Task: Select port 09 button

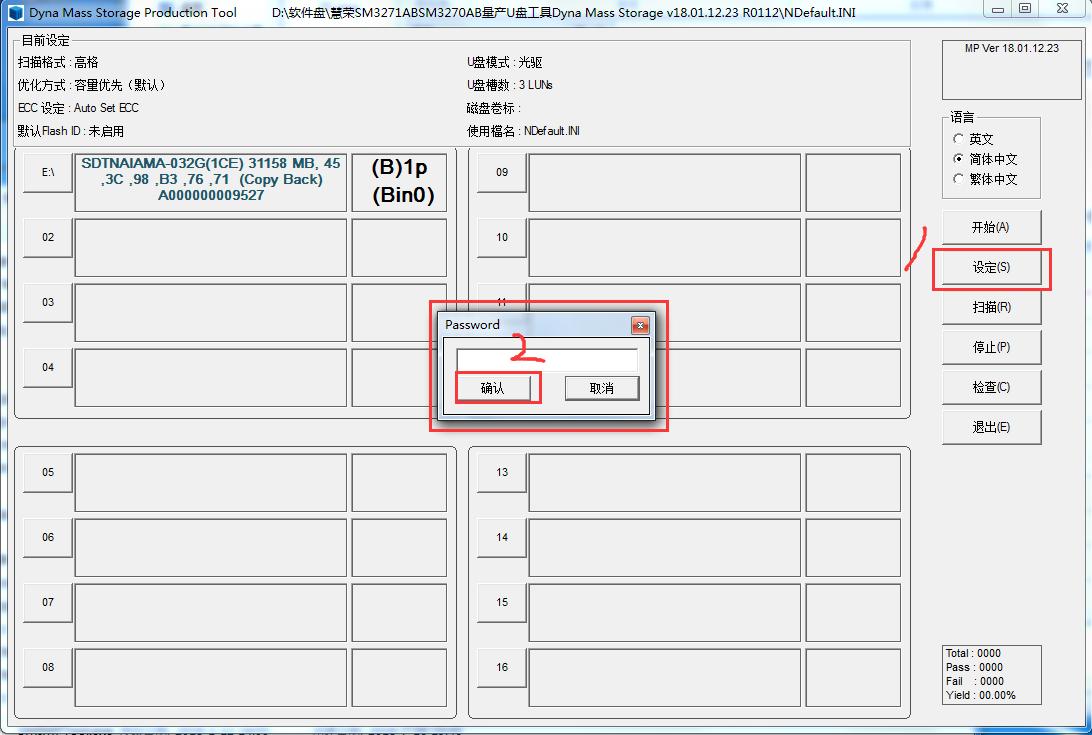Action: (502, 172)
